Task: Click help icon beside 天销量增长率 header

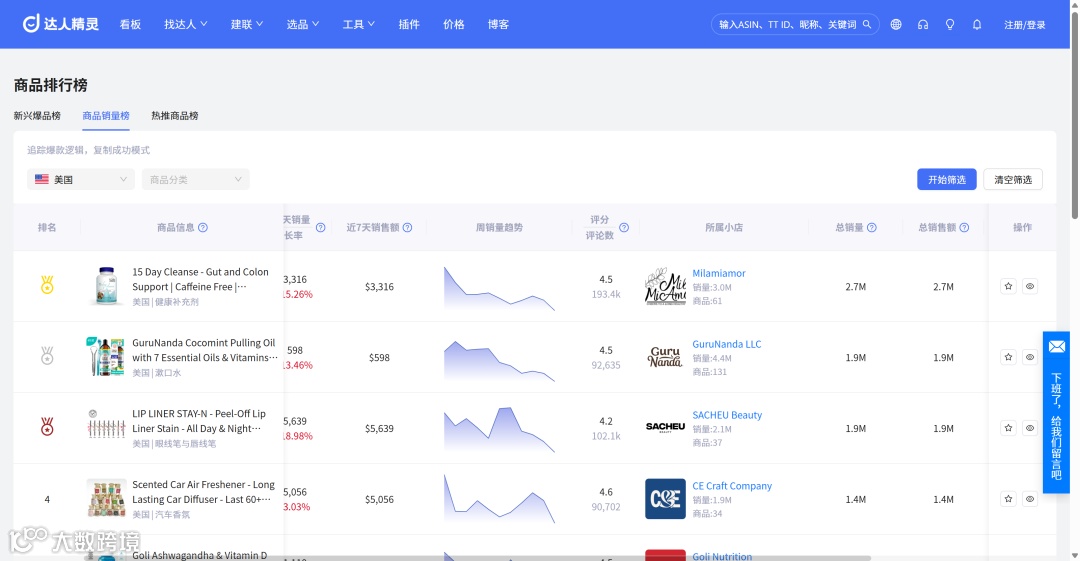Action: pyautogui.click(x=320, y=227)
